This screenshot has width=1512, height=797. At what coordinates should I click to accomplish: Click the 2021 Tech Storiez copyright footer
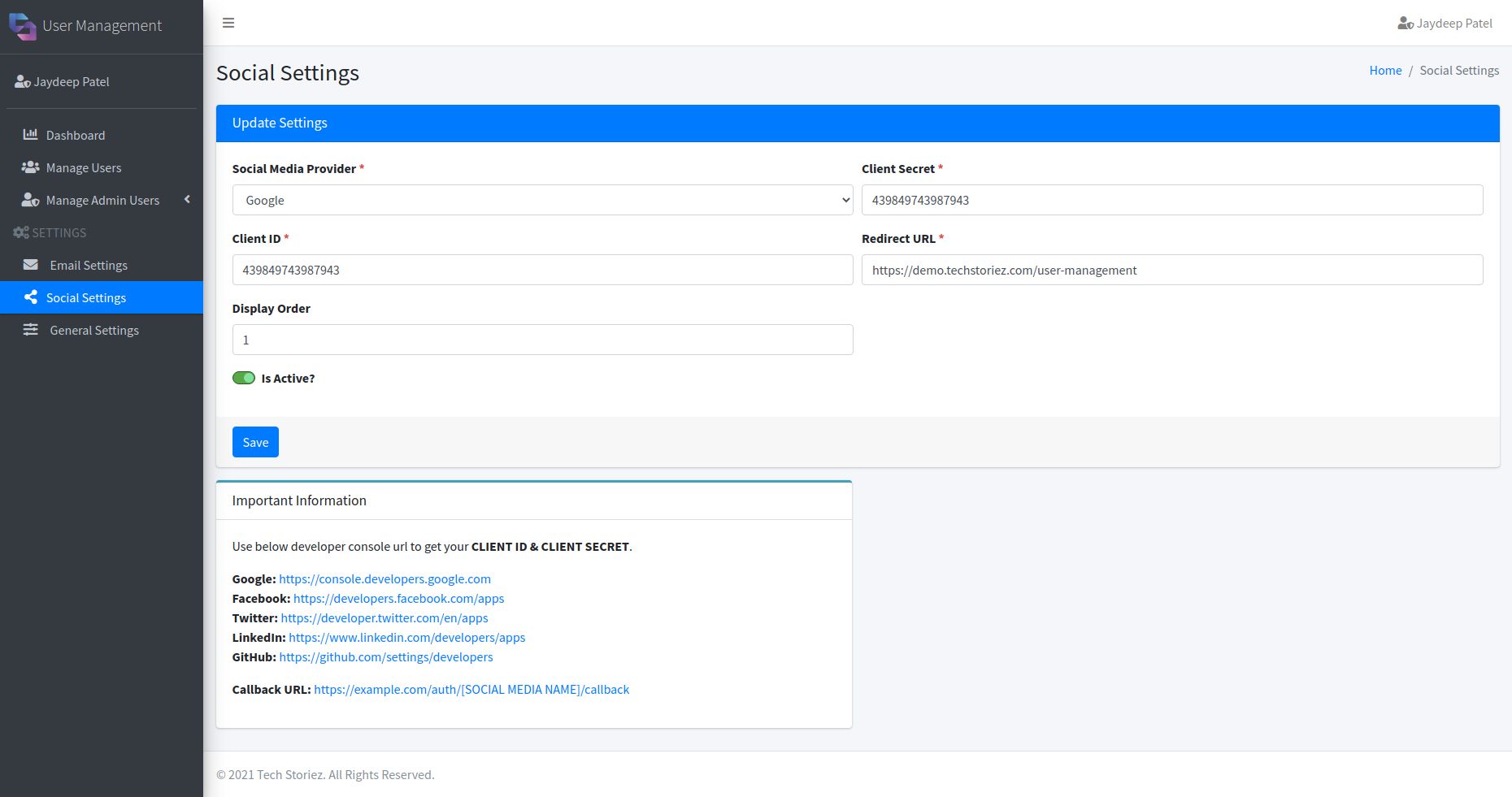(325, 775)
